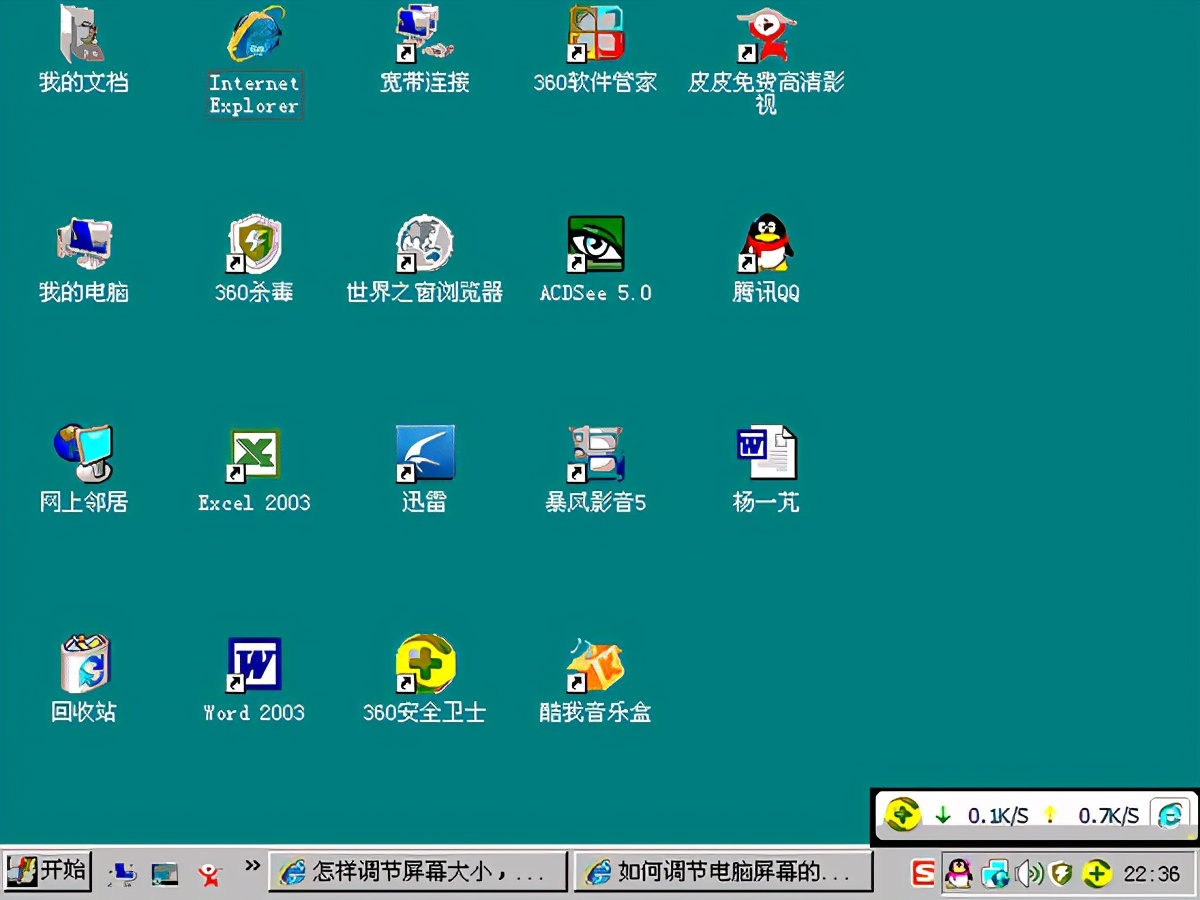Screen dimensions: 1200x900
Task: Launch the 迅雷 Thunder downloader
Action: [x=424, y=450]
